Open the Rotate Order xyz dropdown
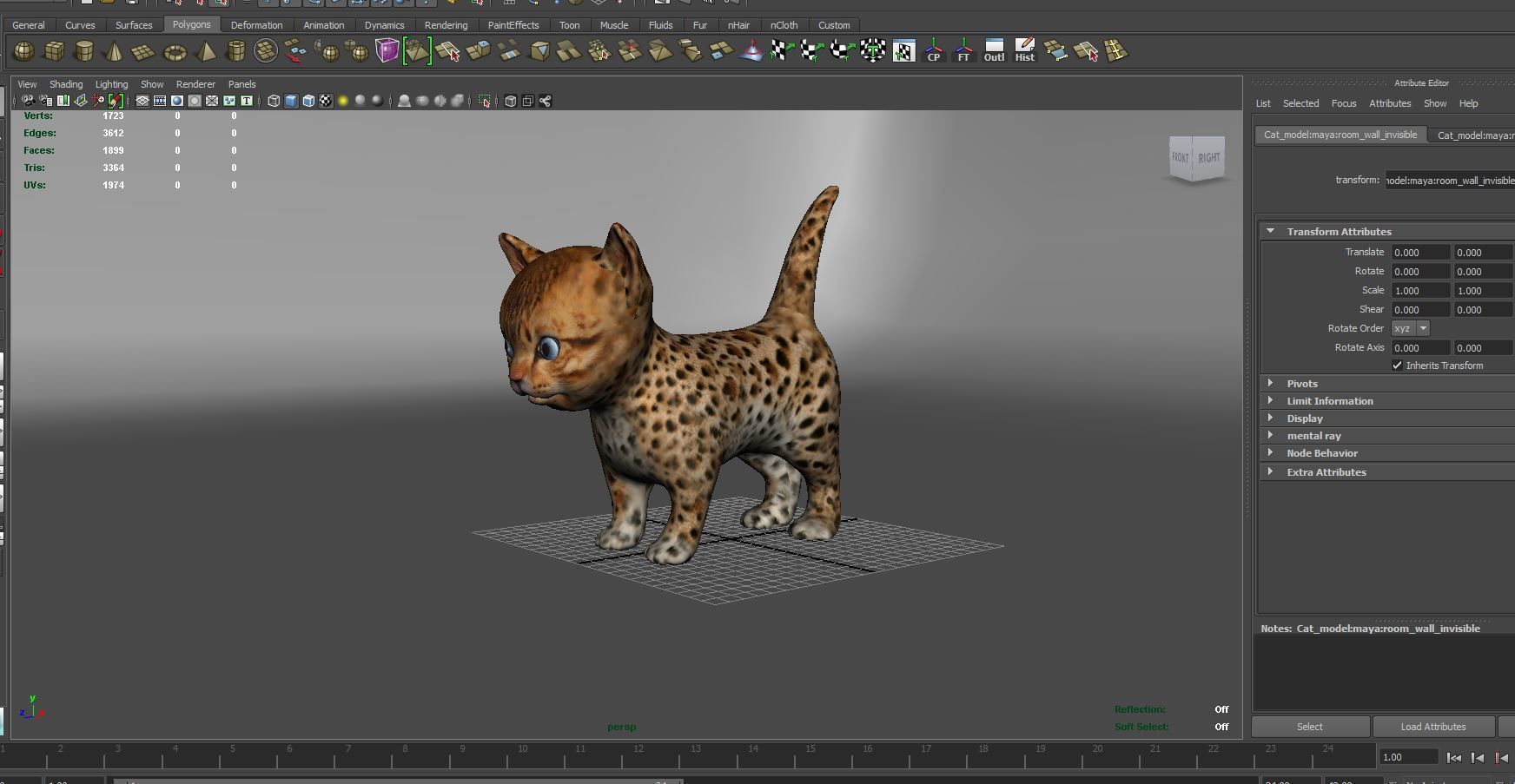The image size is (1515, 784). coord(1411,328)
